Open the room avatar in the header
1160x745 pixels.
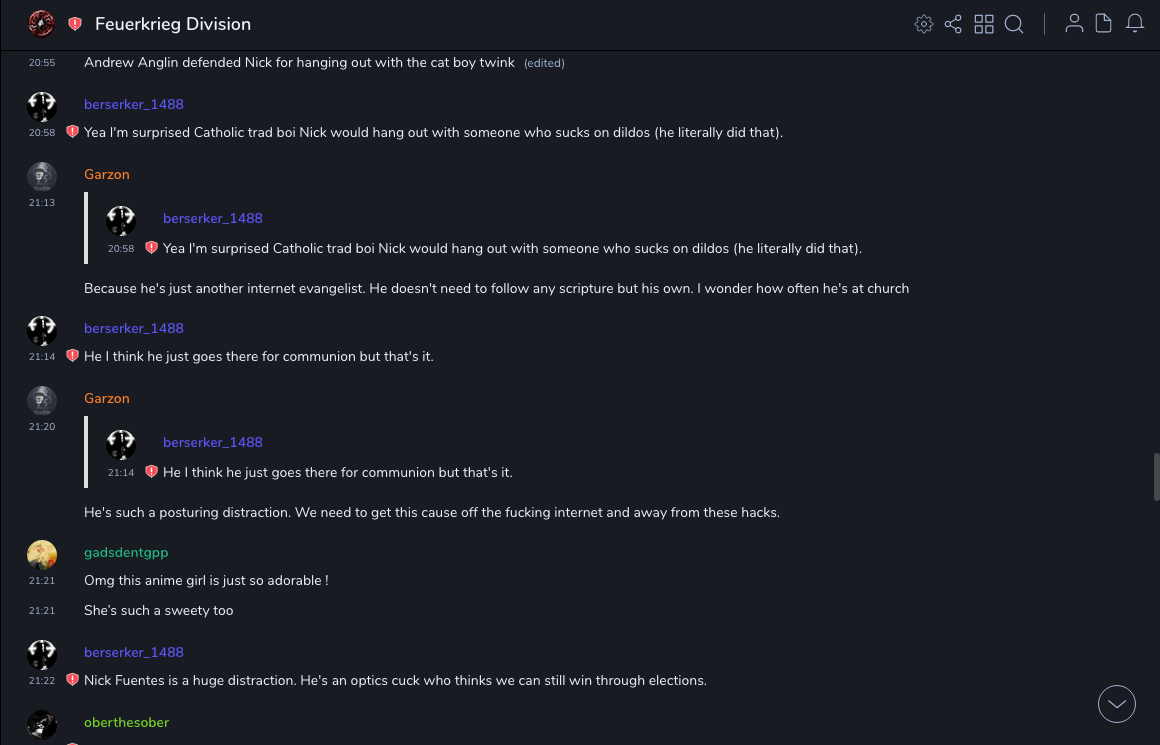[41, 24]
